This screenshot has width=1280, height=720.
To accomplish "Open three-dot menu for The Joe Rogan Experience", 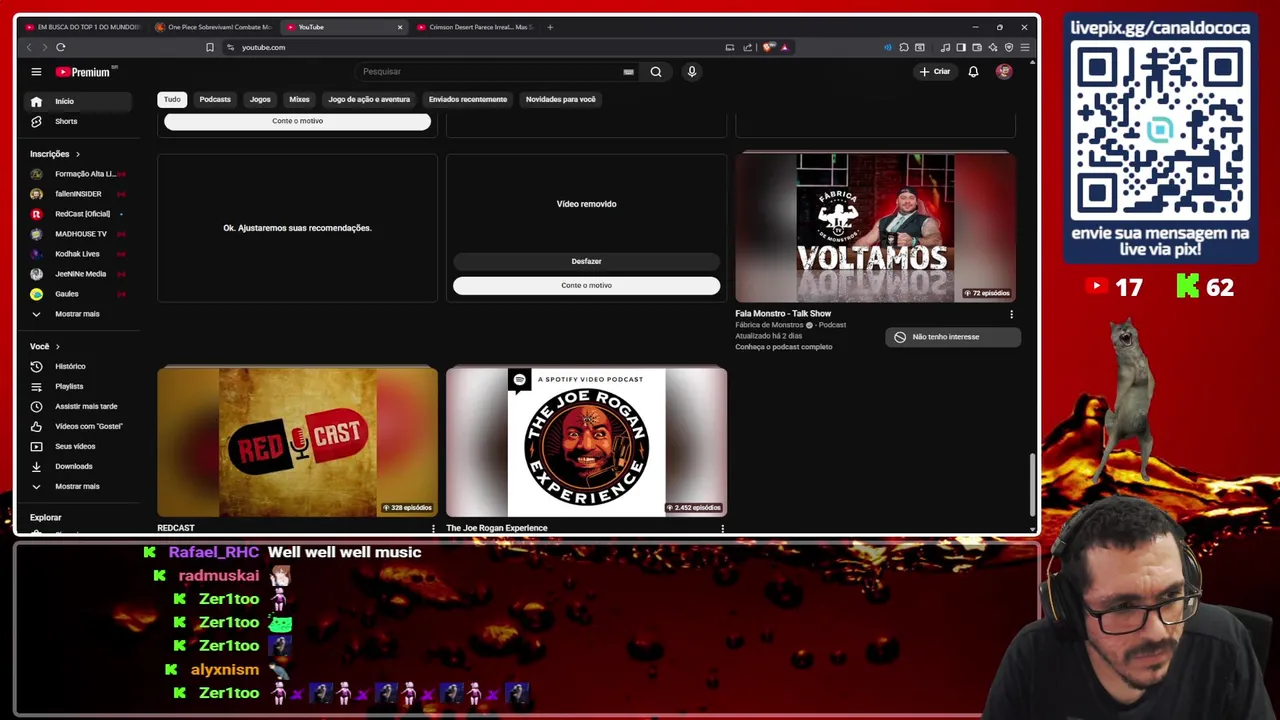I will point(722,528).
